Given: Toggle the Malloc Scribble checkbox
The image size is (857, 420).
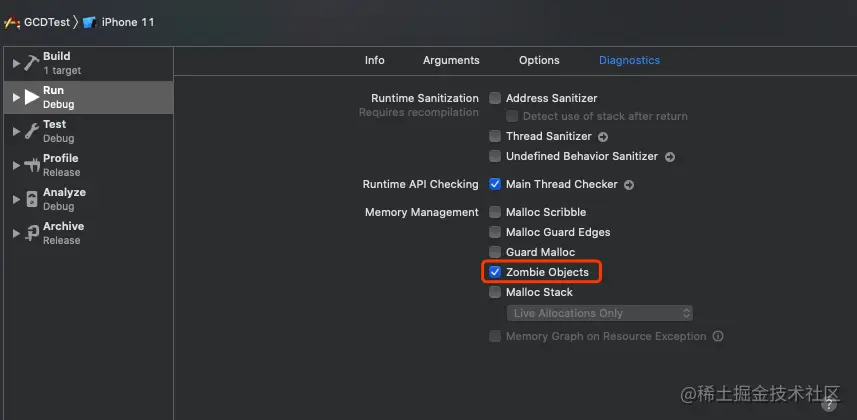Looking at the screenshot, I should tap(495, 212).
